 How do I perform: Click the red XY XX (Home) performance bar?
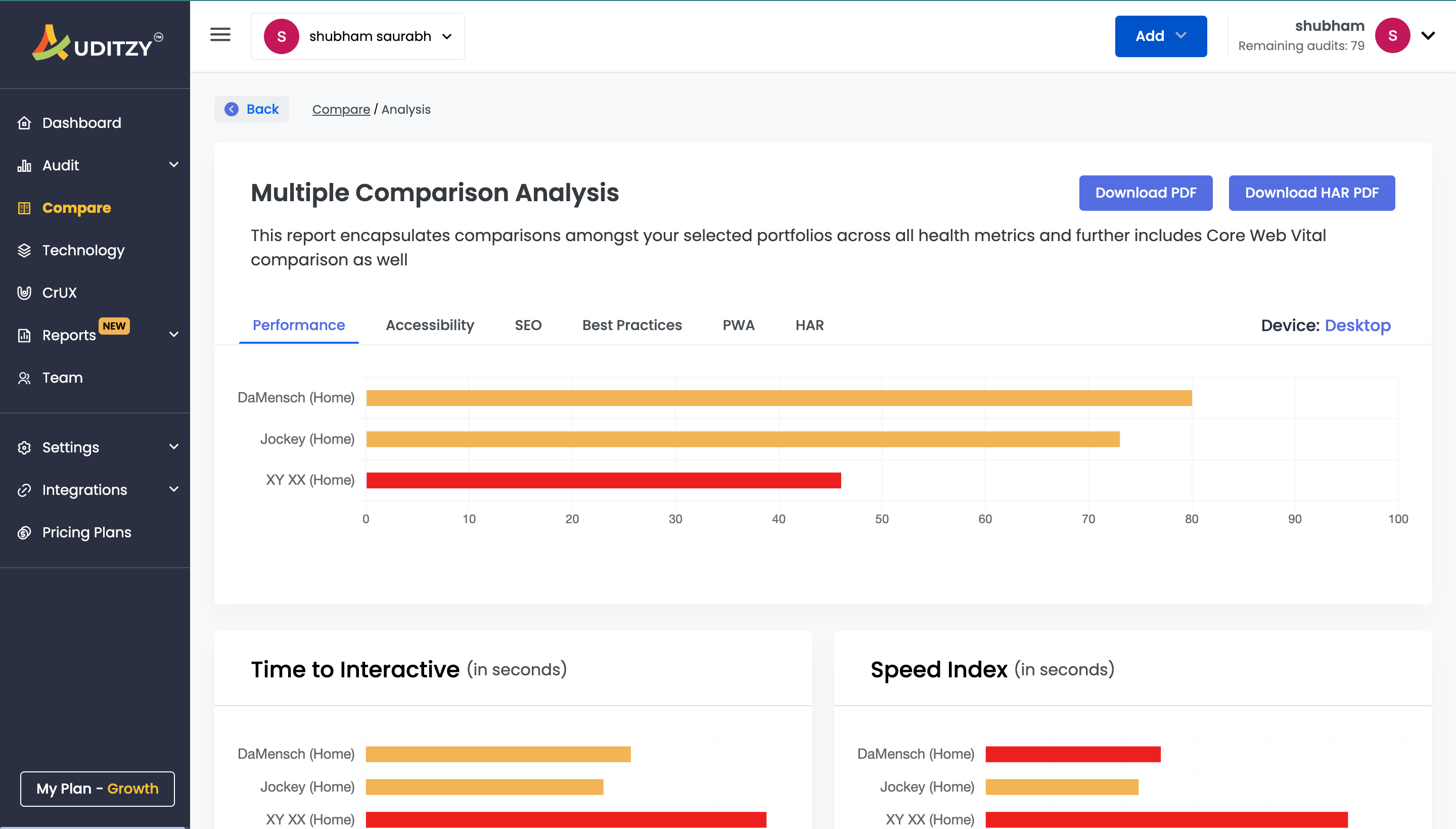tap(603, 480)
